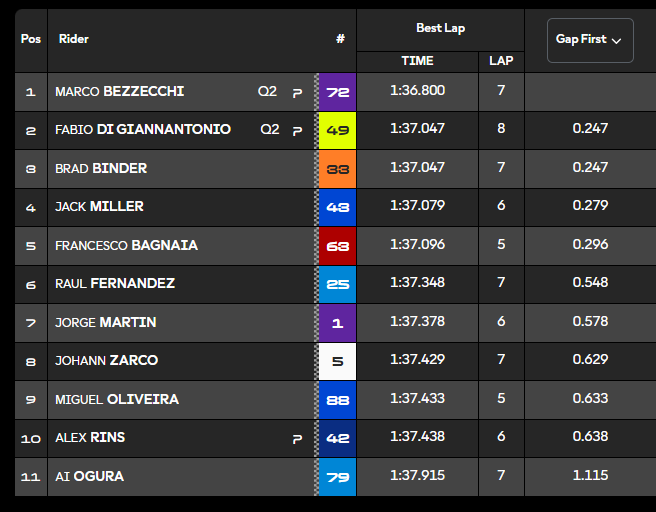Click the chevron in Gap First selector

[616, 41]
